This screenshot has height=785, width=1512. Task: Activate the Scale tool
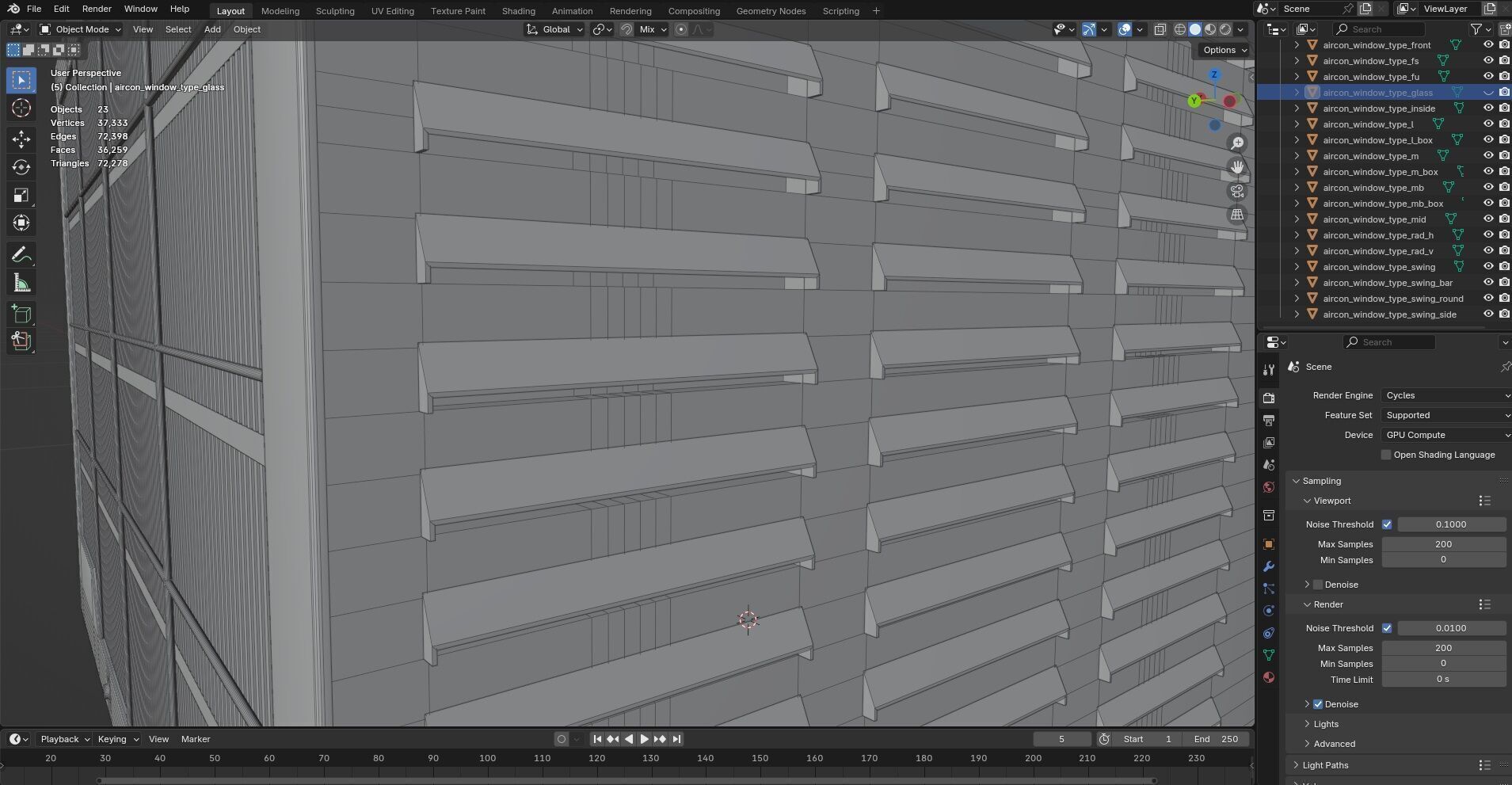[21, 196]
